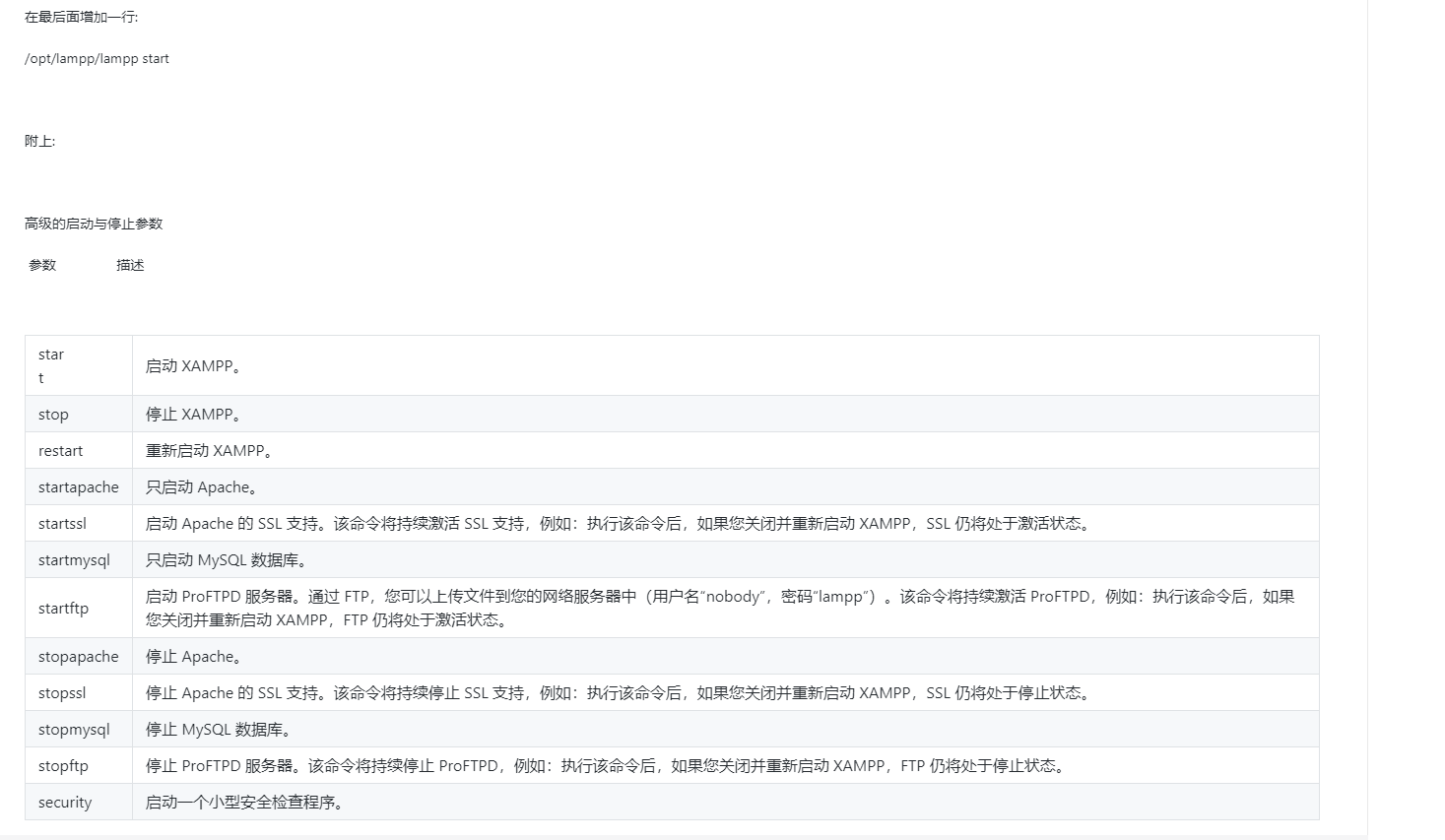Click the '附上:' text
Screen dimensions: 1445x840
point(39,142)
